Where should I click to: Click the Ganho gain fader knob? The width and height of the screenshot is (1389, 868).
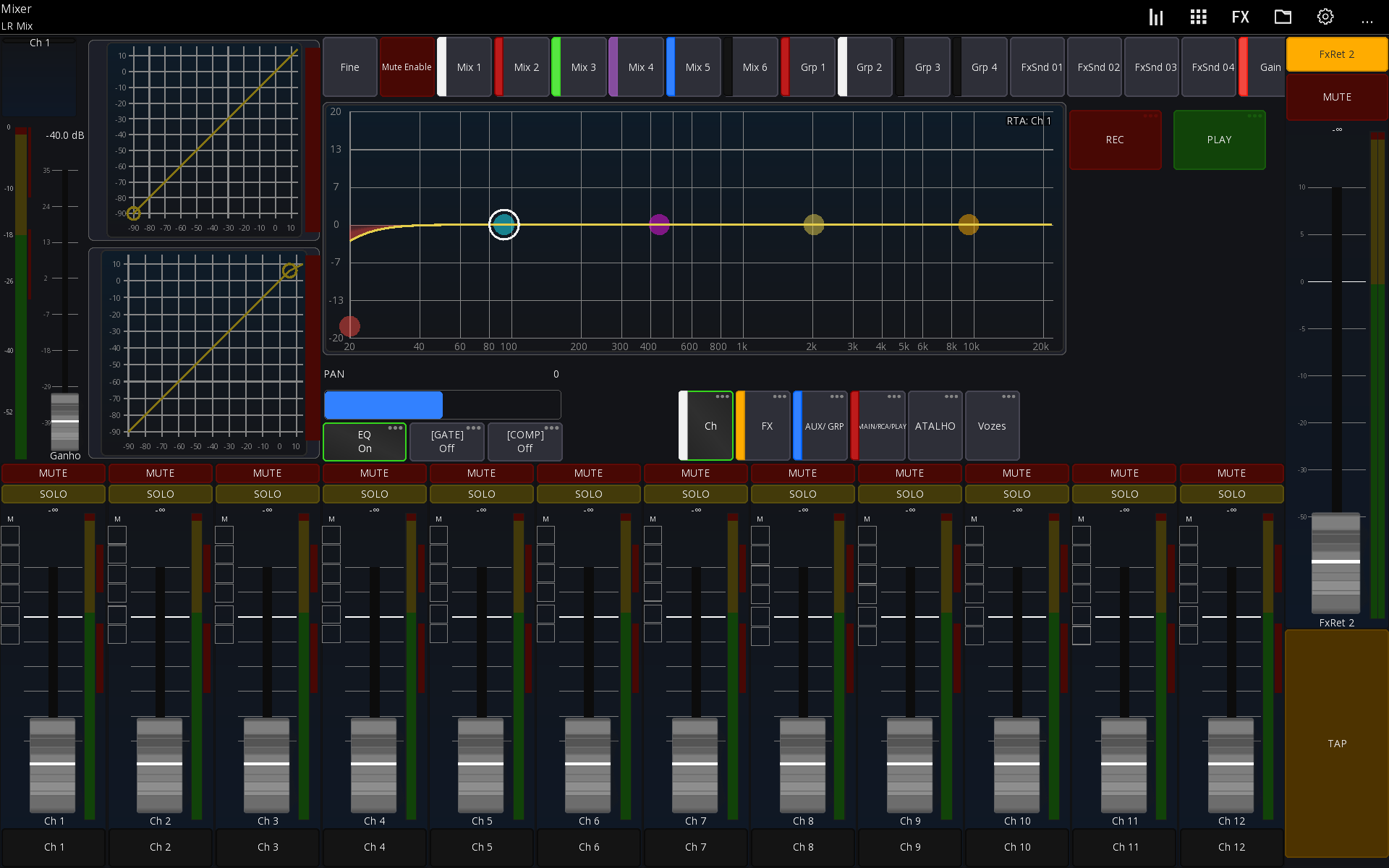pos(65,421)
